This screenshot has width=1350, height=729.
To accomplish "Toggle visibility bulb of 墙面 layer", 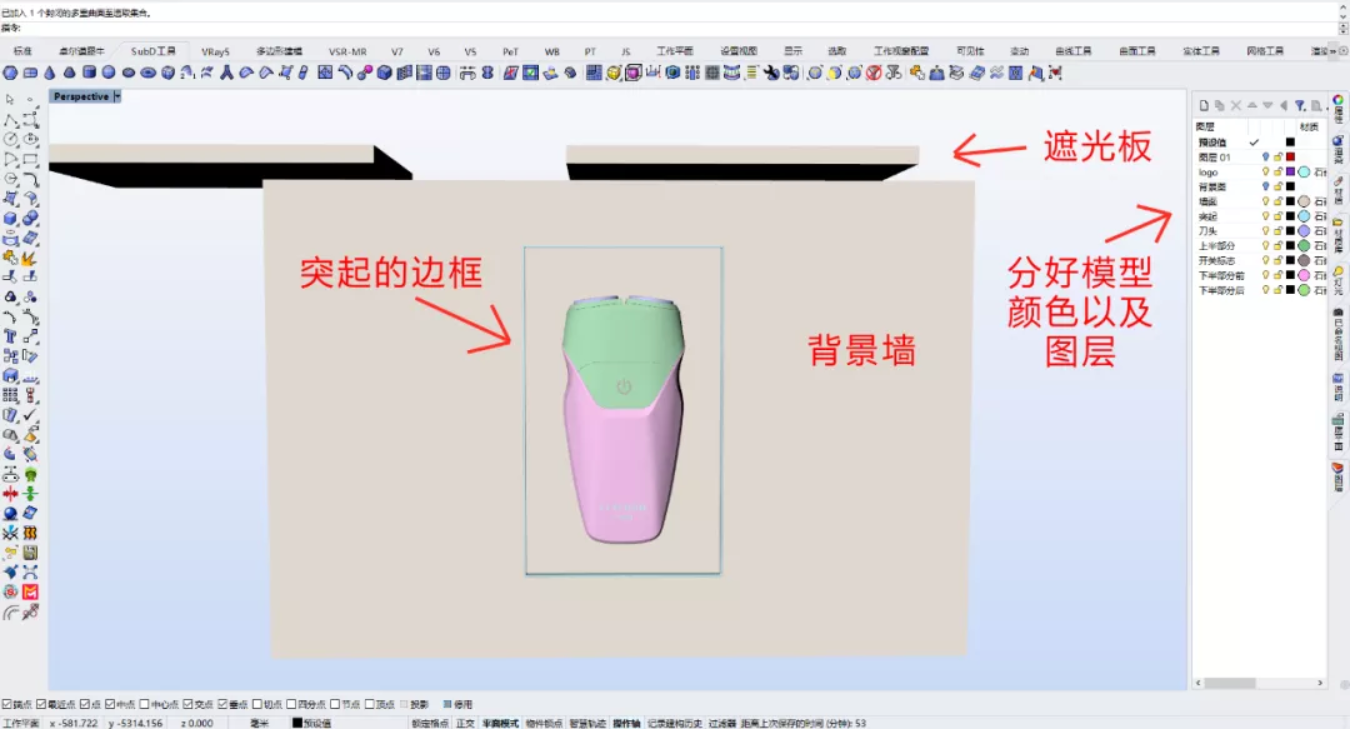I will 1266,201.
